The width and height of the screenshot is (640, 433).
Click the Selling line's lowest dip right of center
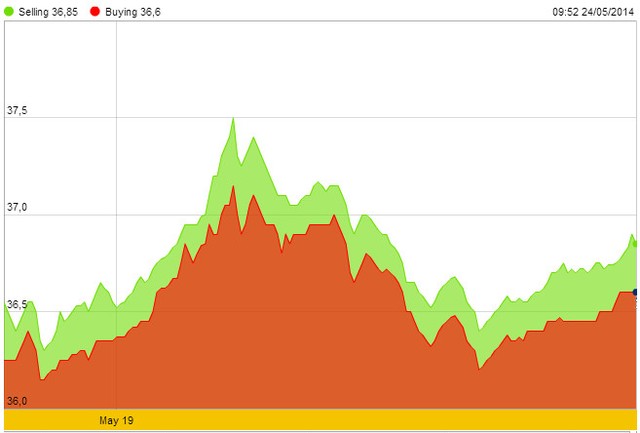(480, 329)
